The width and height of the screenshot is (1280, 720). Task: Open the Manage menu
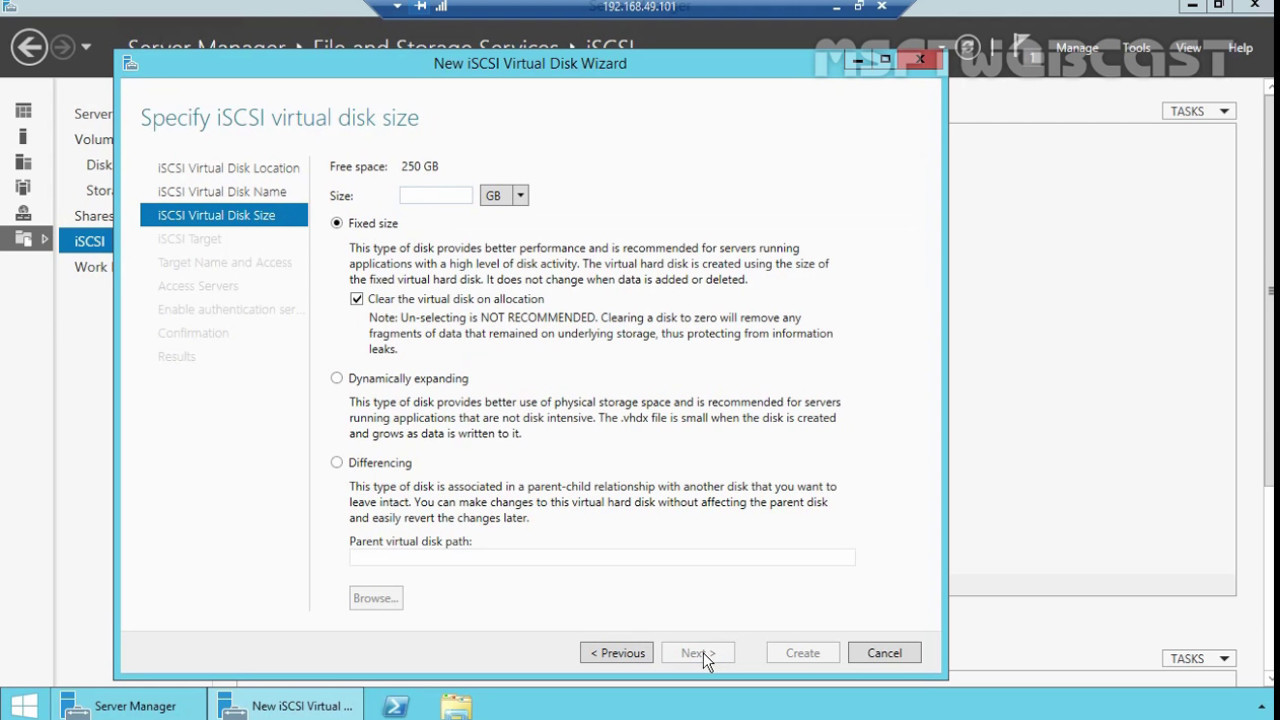pyautogui.click(x=1077, y=48)
